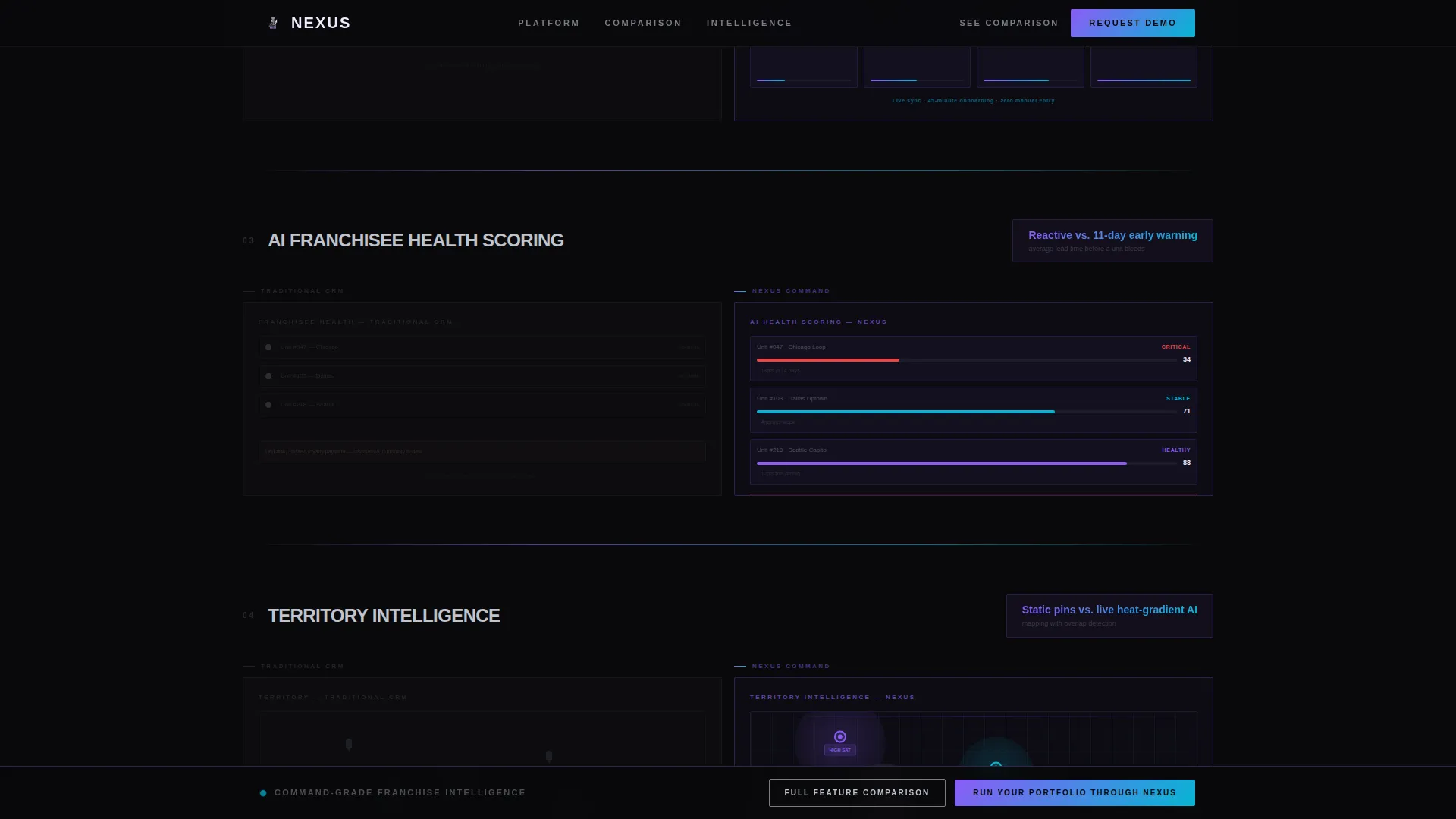Click the Reactive vs. 11-day early warning card
This screenshot has height=819, width=1456.
pos(1112,241)
